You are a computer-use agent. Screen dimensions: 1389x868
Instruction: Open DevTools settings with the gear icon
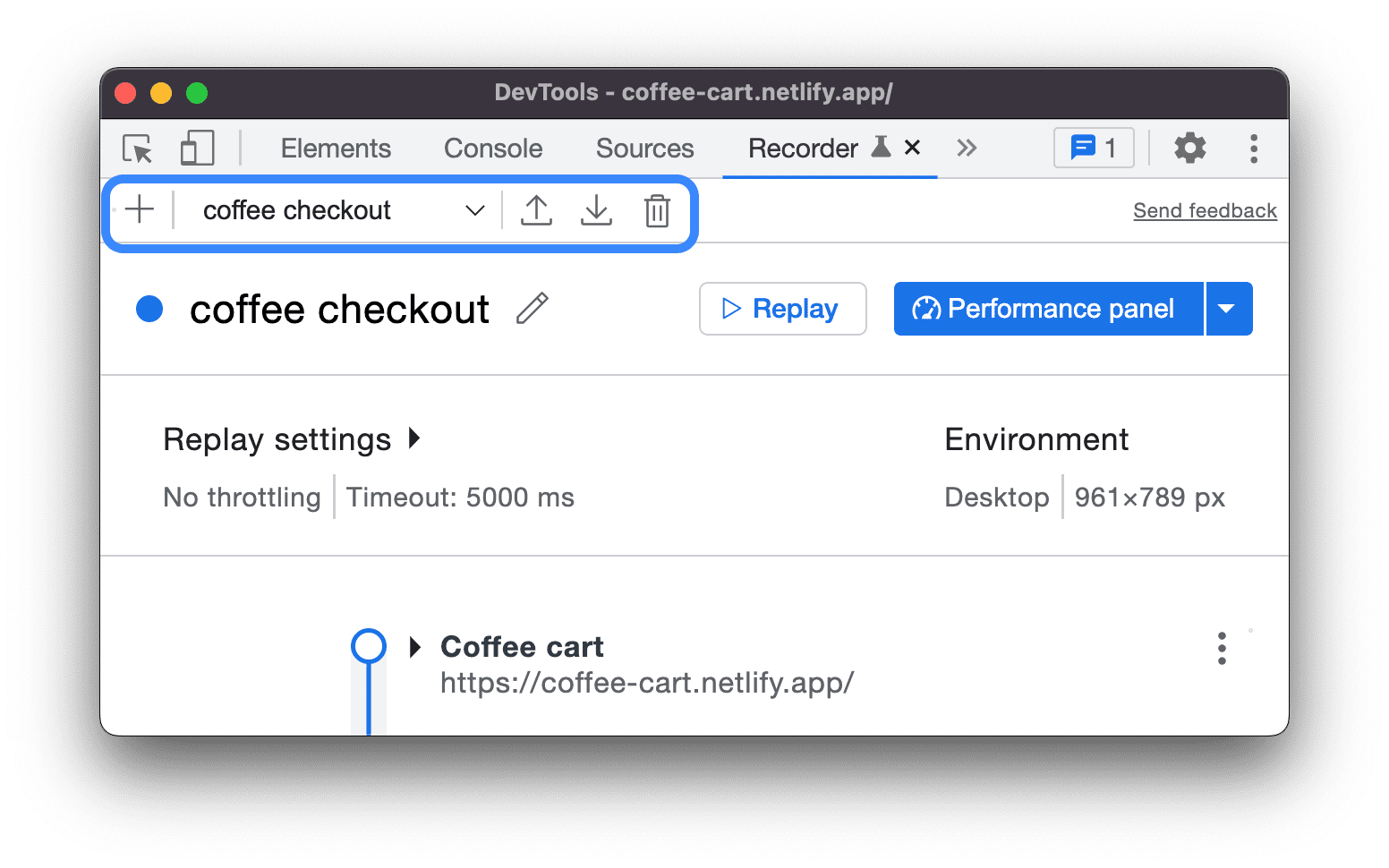pyautogui.click(x=1189, y=148)
